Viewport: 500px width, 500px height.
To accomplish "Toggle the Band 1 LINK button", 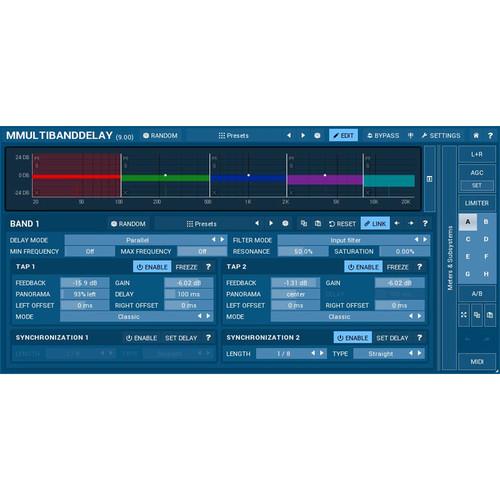I will click(375, 223).
